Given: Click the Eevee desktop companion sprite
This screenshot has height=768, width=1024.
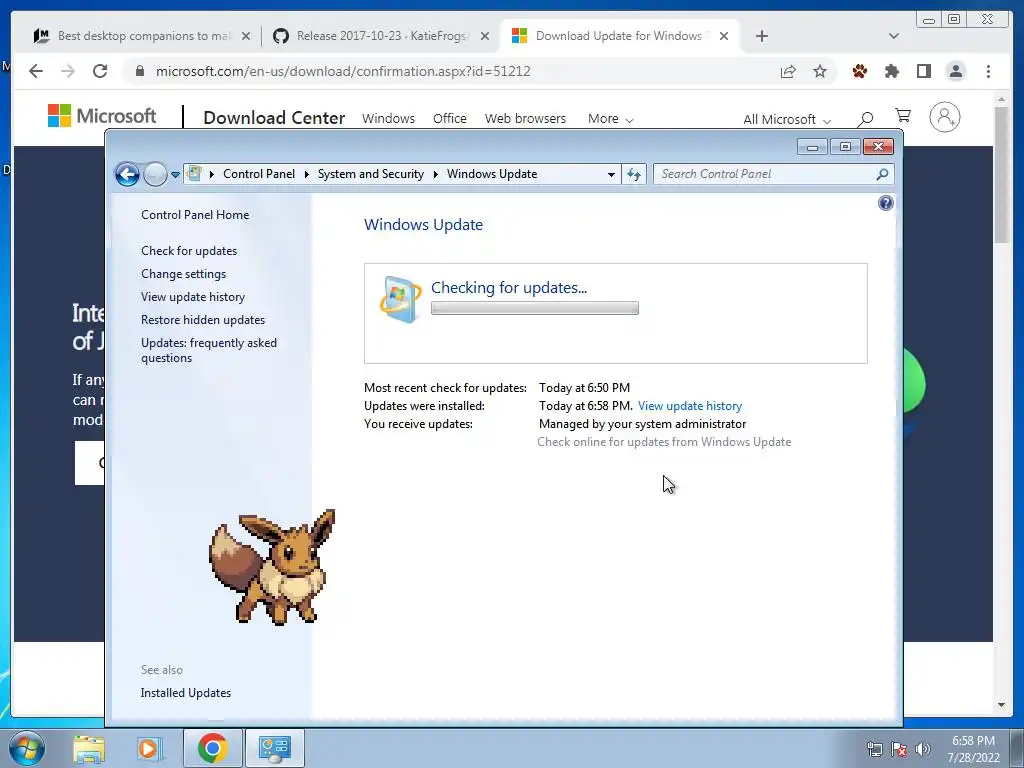Looking at the screenshot, I should coord(273,567).
